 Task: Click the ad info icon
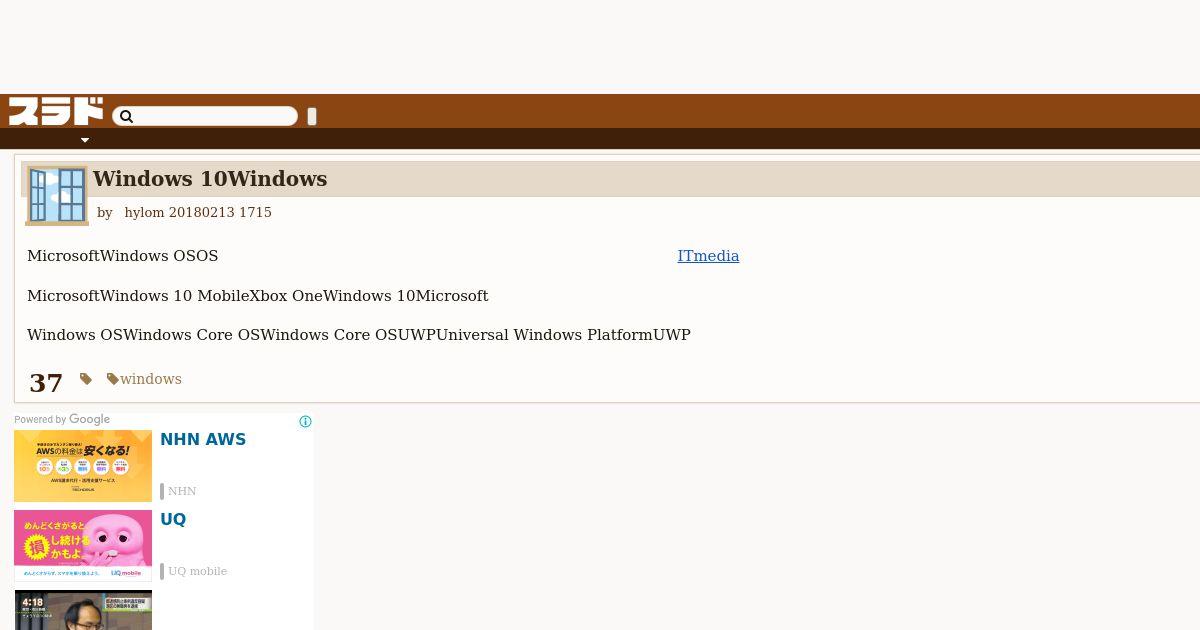pos(306,422)
